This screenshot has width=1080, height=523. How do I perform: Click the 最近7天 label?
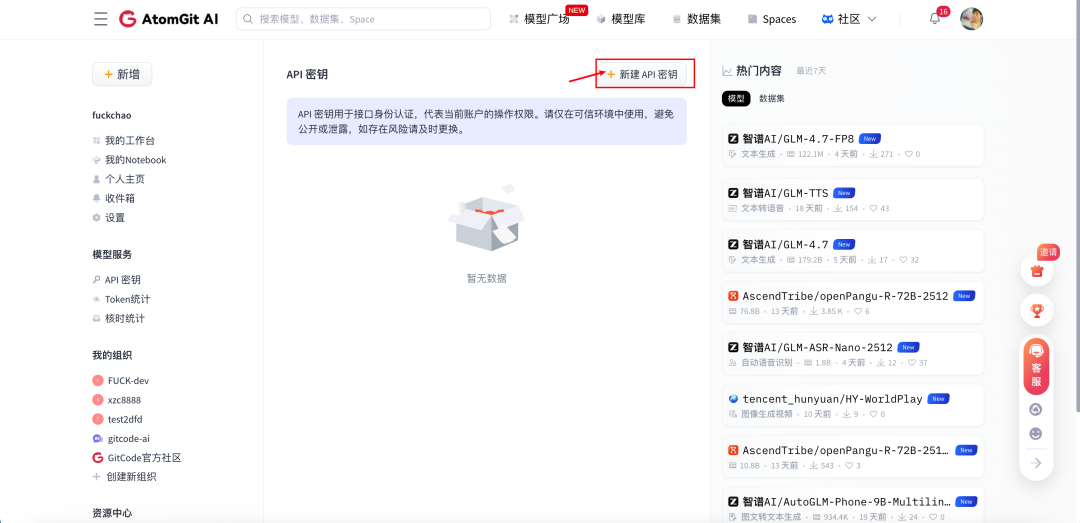point(811,71)
